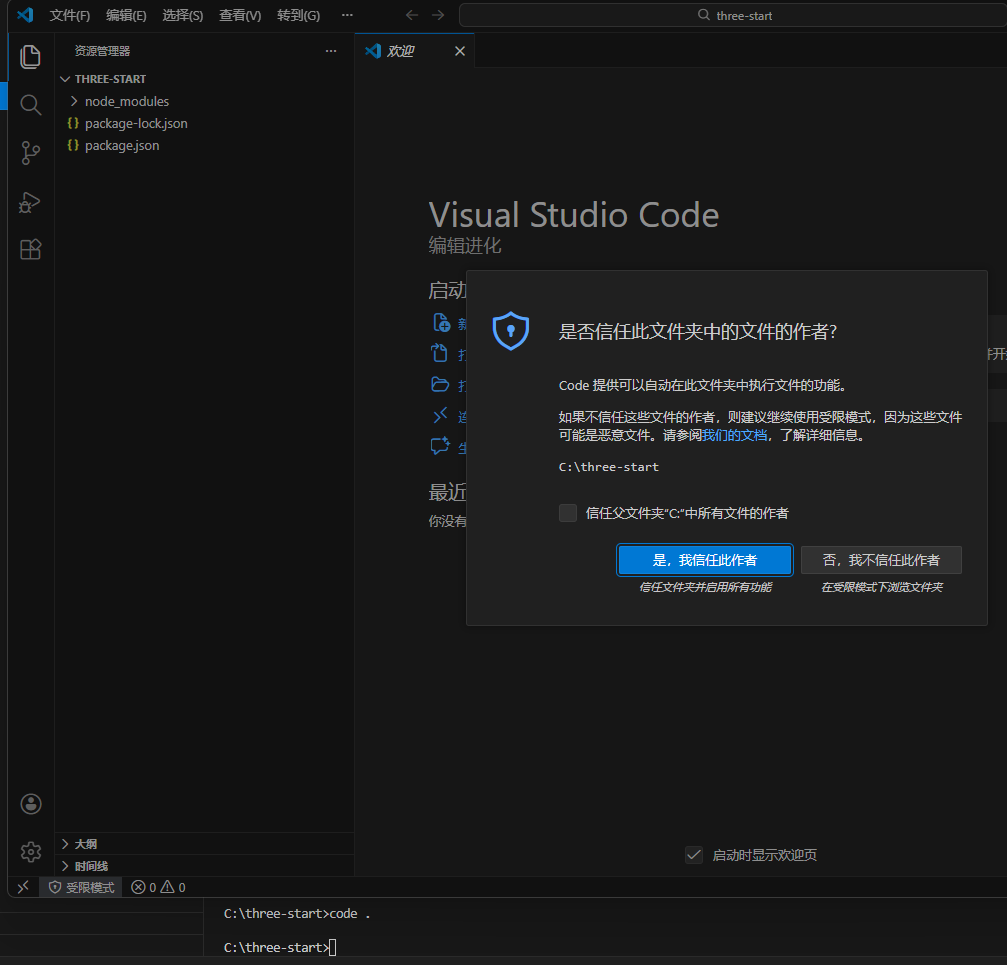Image resolution: width=1007 pixels, height=965 pixels.
Task: Click the open folder icon on welcome page
Action: pos(440,384)
